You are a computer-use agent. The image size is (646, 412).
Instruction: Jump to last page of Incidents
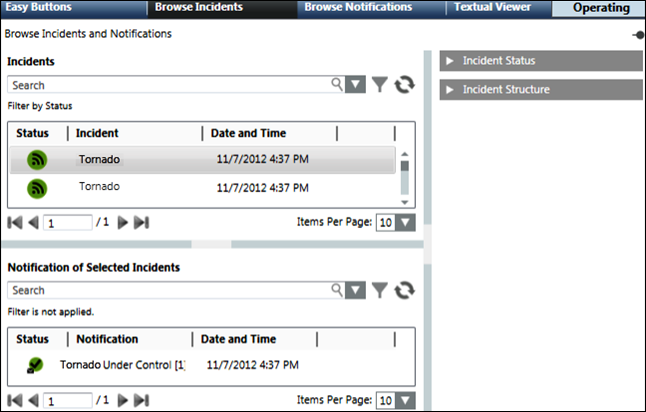141,222
